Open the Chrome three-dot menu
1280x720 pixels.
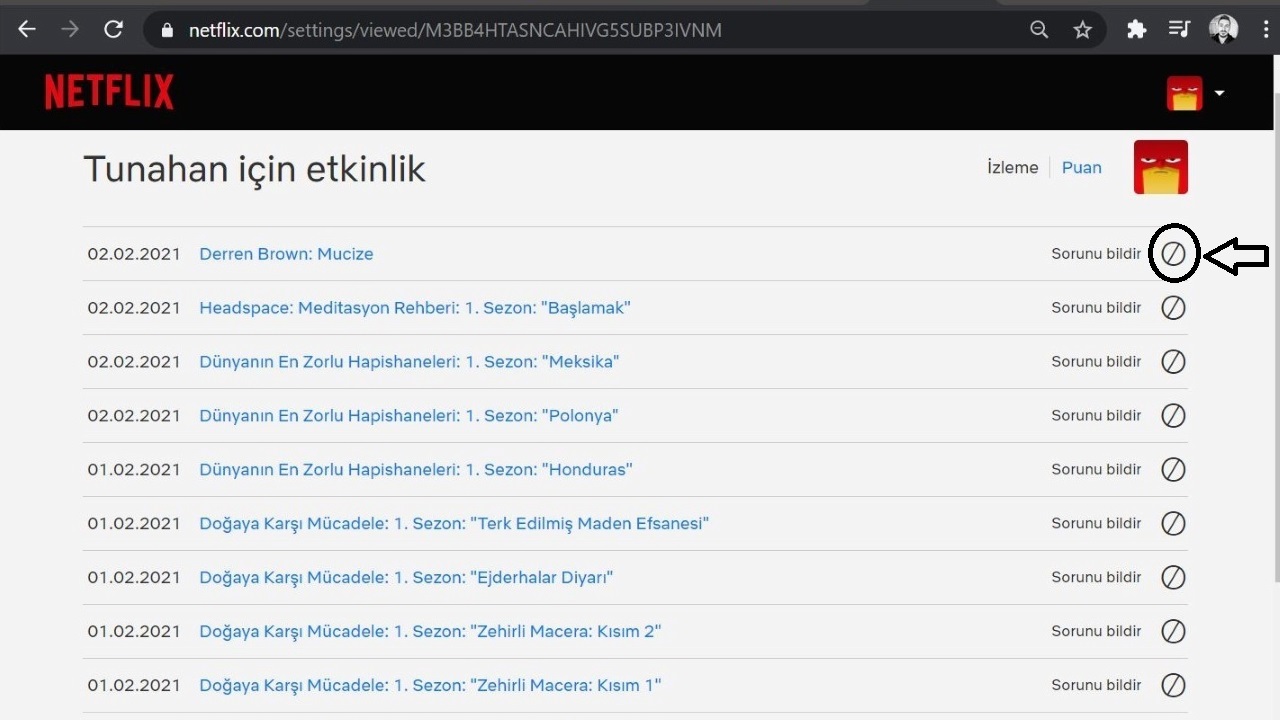pyautogui.click(x=1265, y=30)
